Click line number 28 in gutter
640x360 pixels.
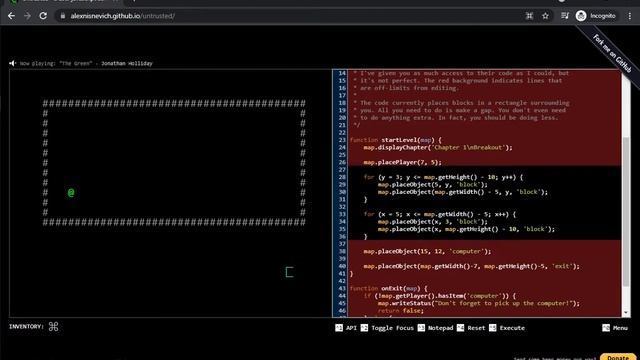tap(342, 177)
